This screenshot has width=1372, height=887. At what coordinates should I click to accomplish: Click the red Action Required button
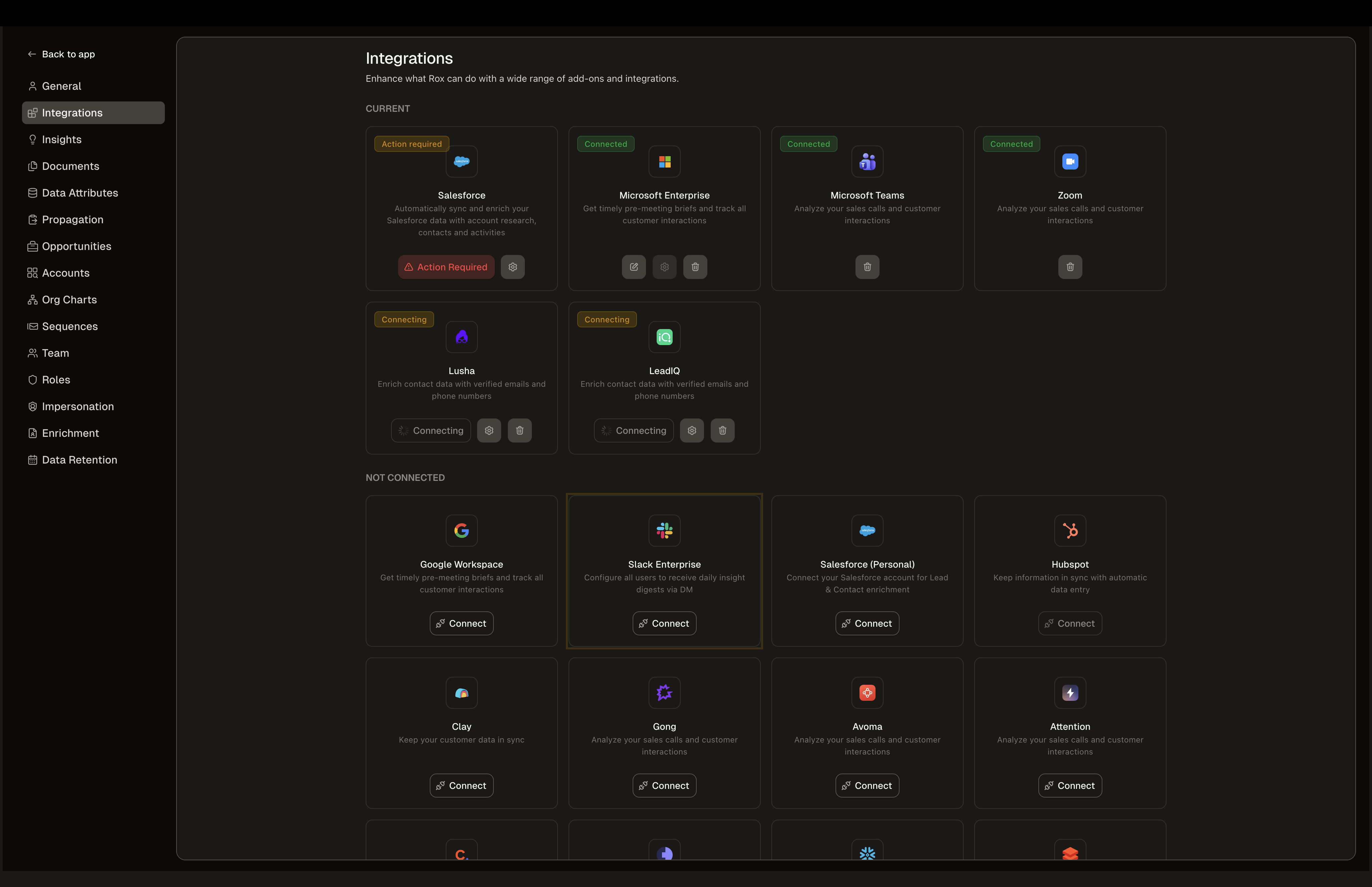[446, 267]
